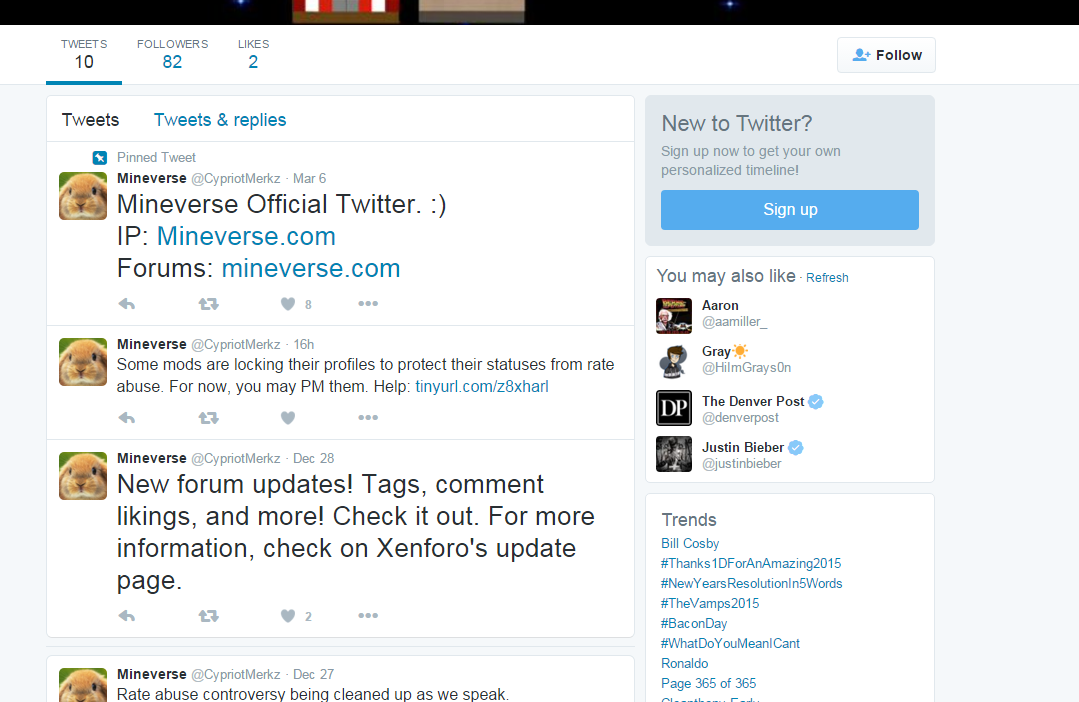Click Mineverse name on the Dec 27 tweet
1079x702 pixels.
151,674
